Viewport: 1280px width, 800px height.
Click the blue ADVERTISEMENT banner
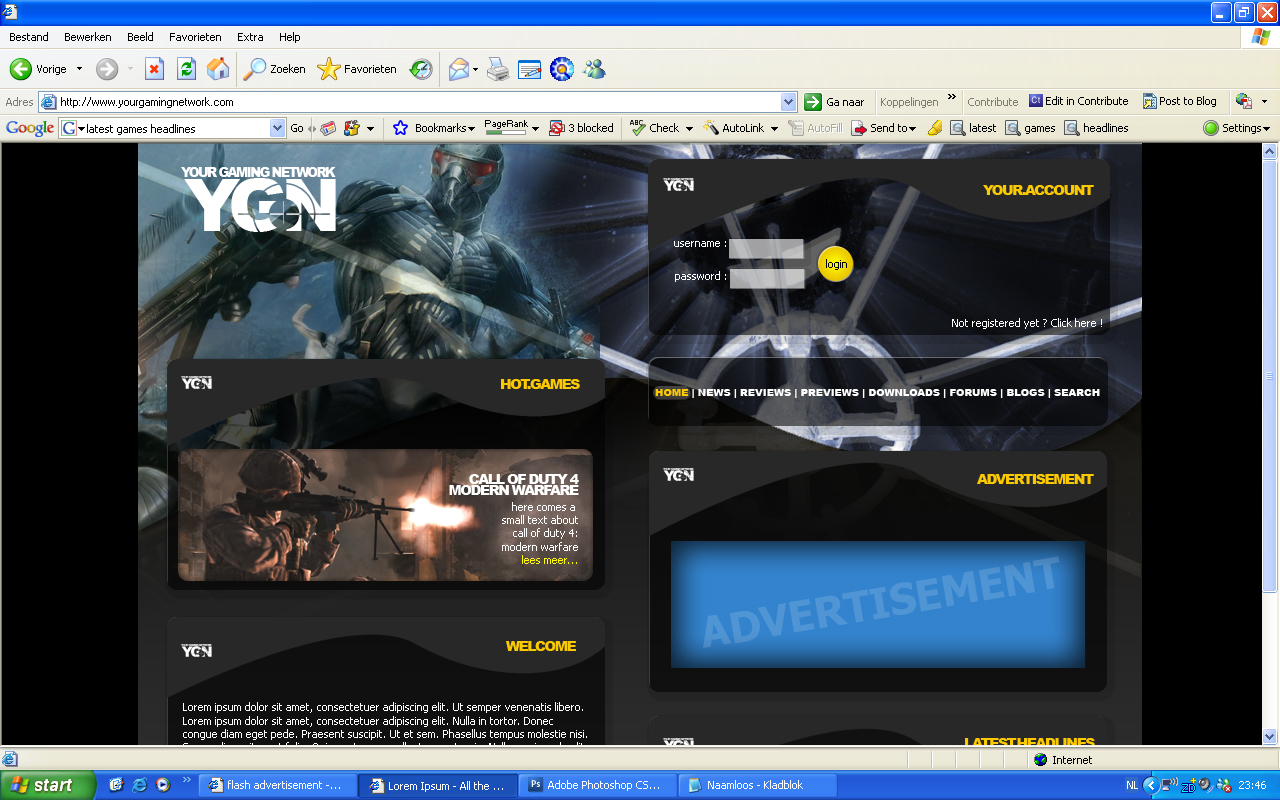[878, 604]
